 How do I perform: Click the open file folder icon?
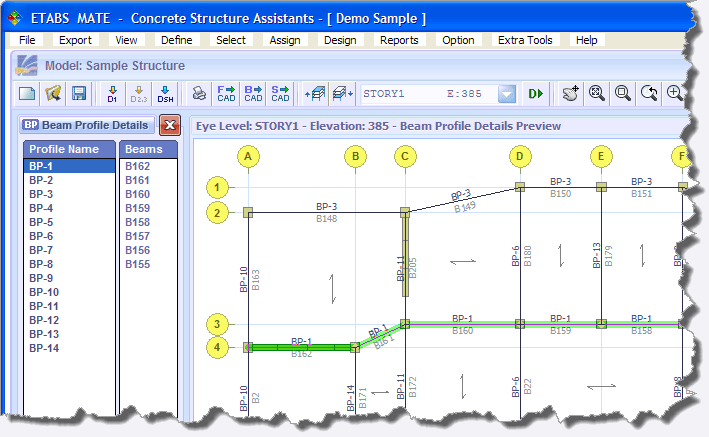(53, 93)
